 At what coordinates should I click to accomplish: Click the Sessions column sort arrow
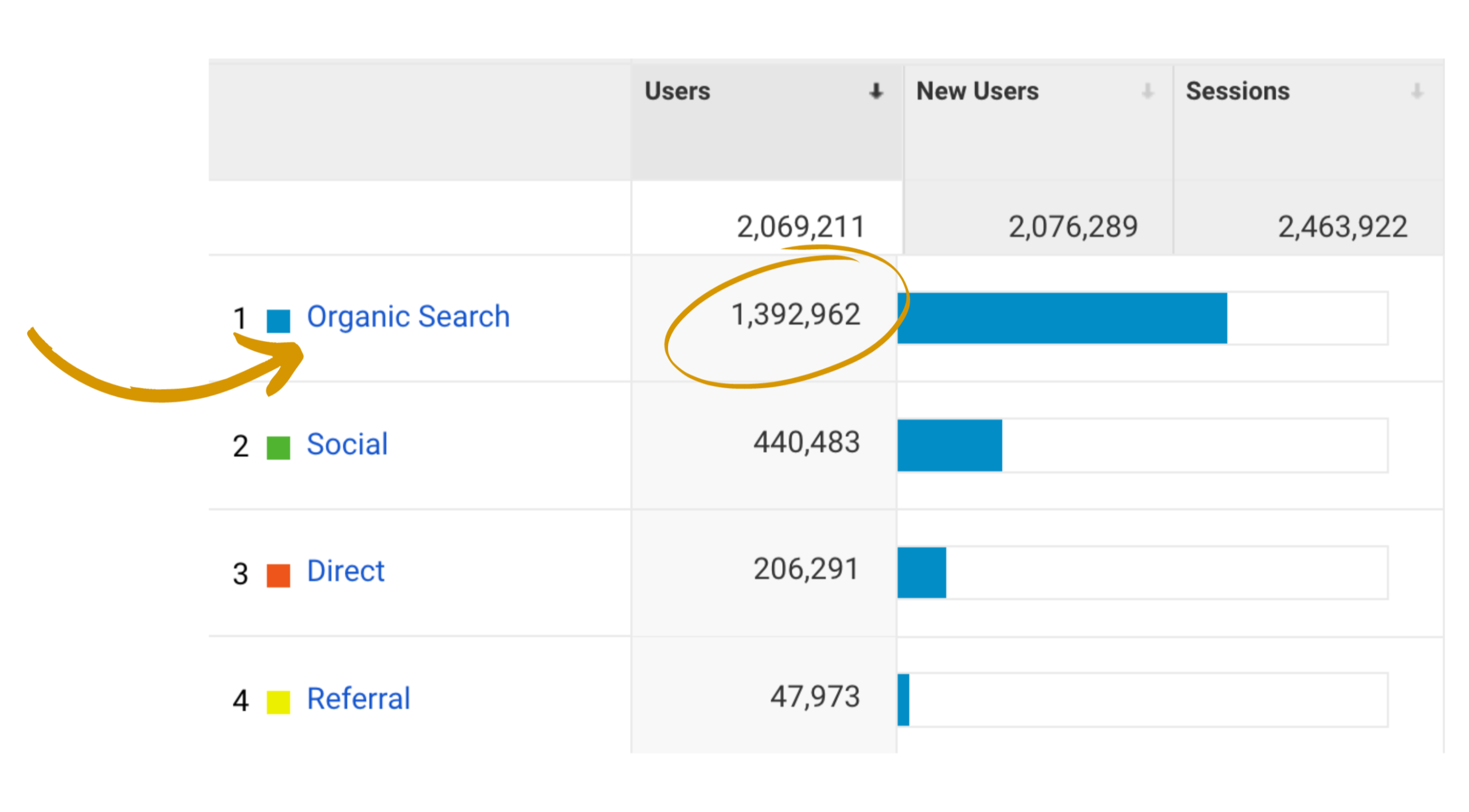coord(1417,91)
